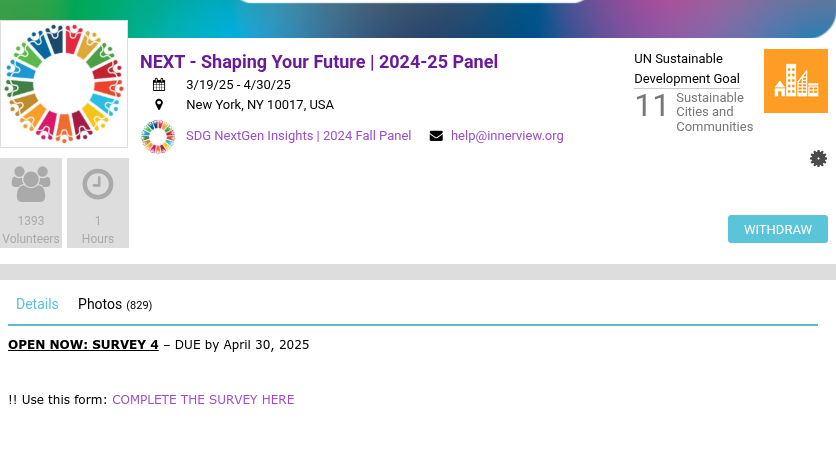836x467 pixels.
Task: Click the orange Sustainable Cities goal icon
Action: 795,81
